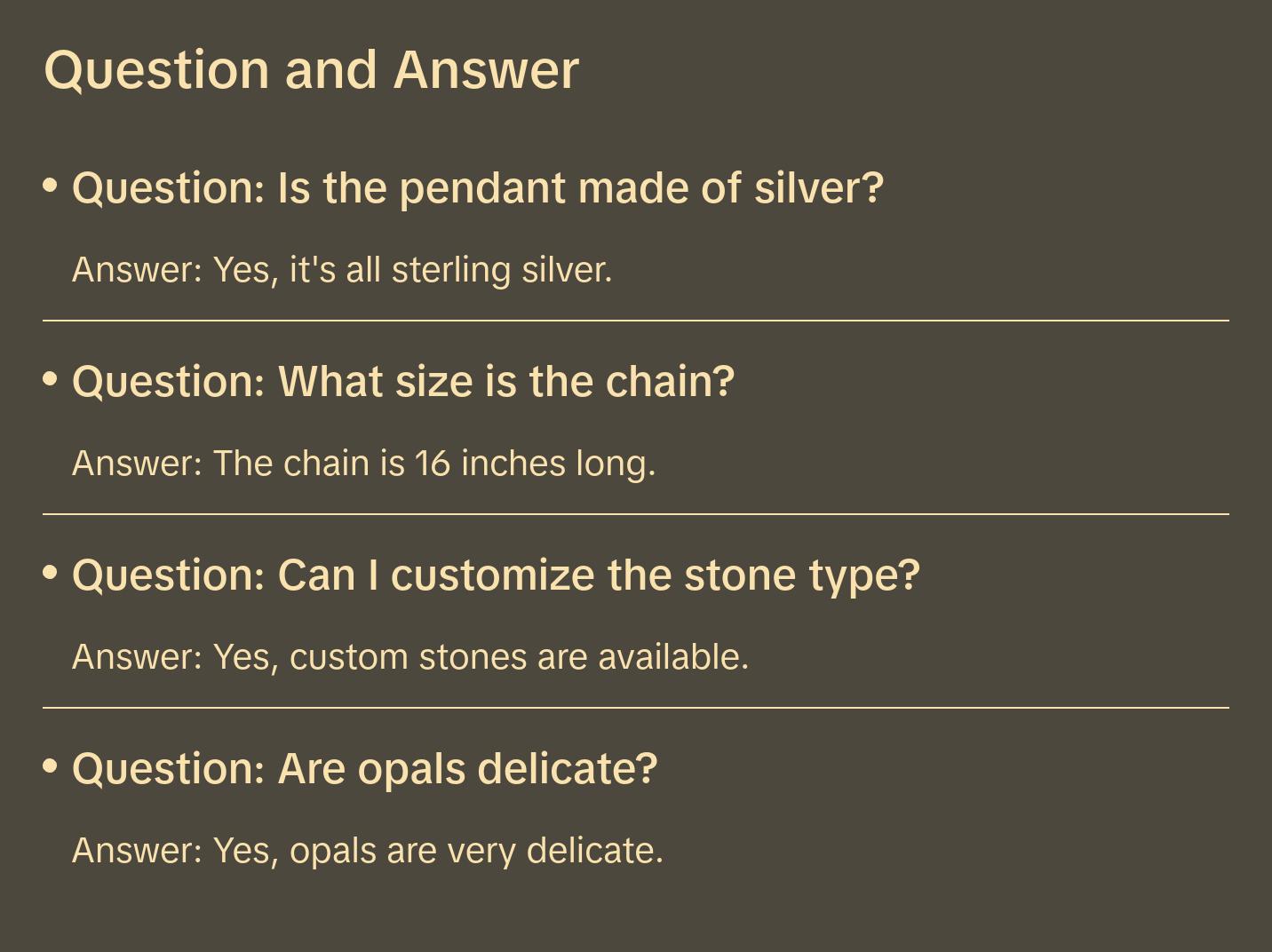Select the "What size is the chain?" question
The width and height of the screenshot is (1272, 952).
[403, 382]
